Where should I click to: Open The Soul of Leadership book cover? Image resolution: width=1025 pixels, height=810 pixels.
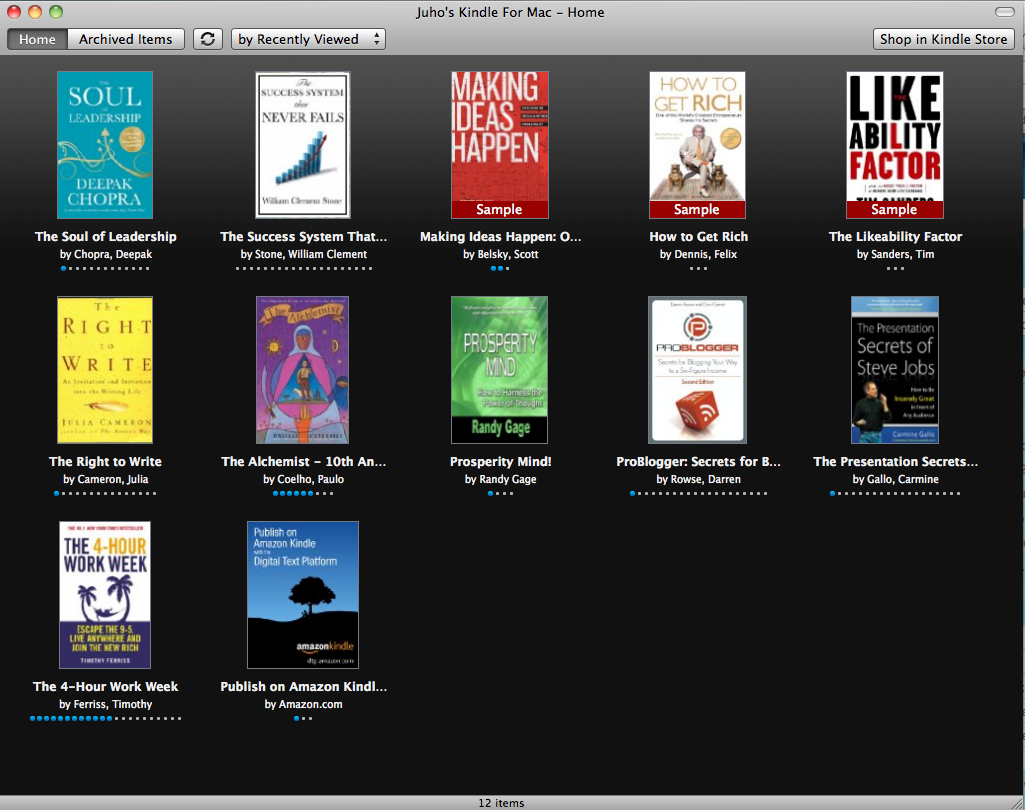pos(105,144)
